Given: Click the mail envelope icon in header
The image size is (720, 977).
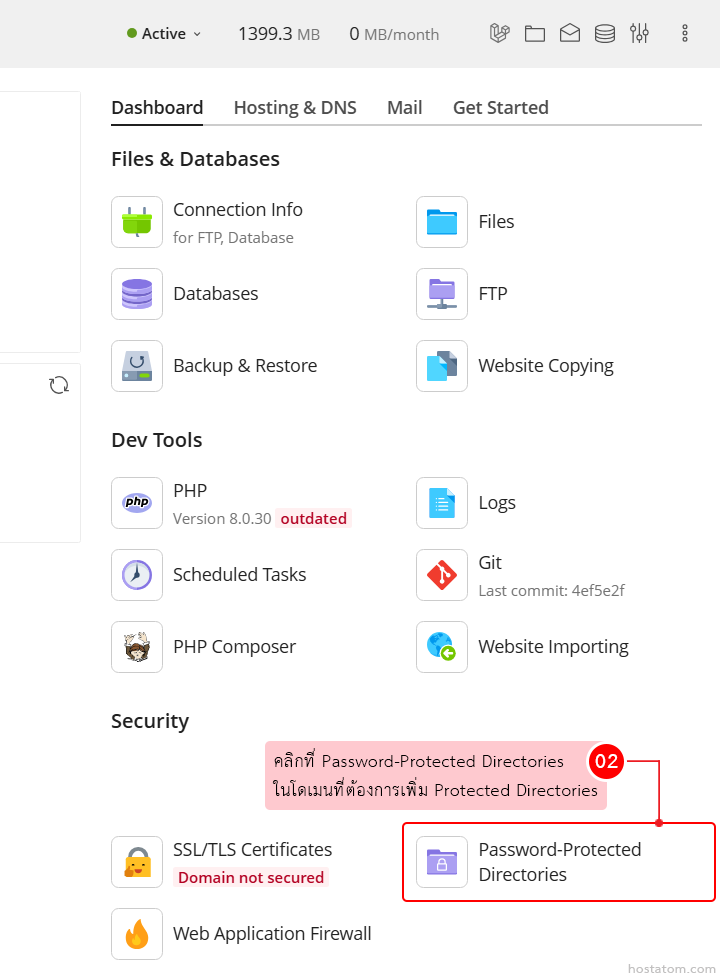Looking at the screenshot, I should tap(570, 33).
